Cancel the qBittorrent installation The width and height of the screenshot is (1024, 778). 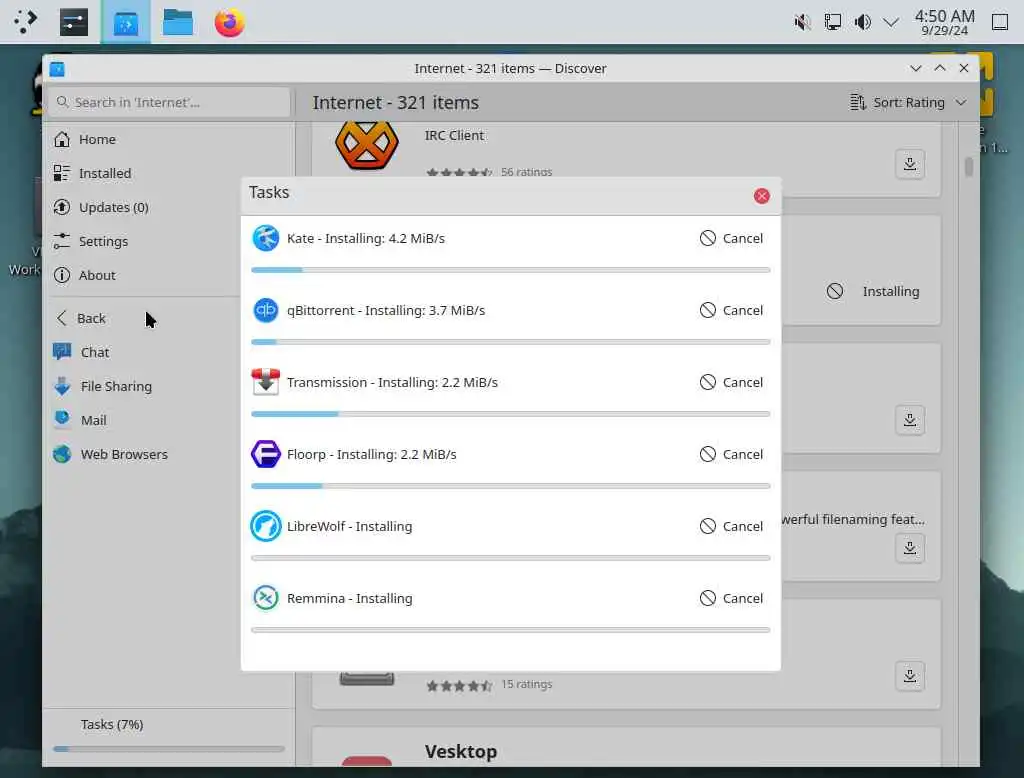click(731, 310)
